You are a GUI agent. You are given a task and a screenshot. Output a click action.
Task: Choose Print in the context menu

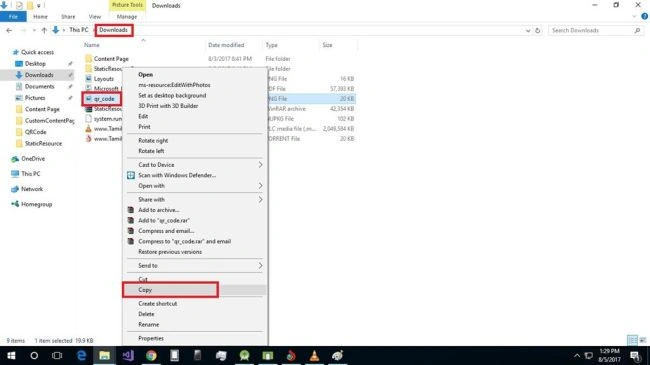[x=144, y=127]
